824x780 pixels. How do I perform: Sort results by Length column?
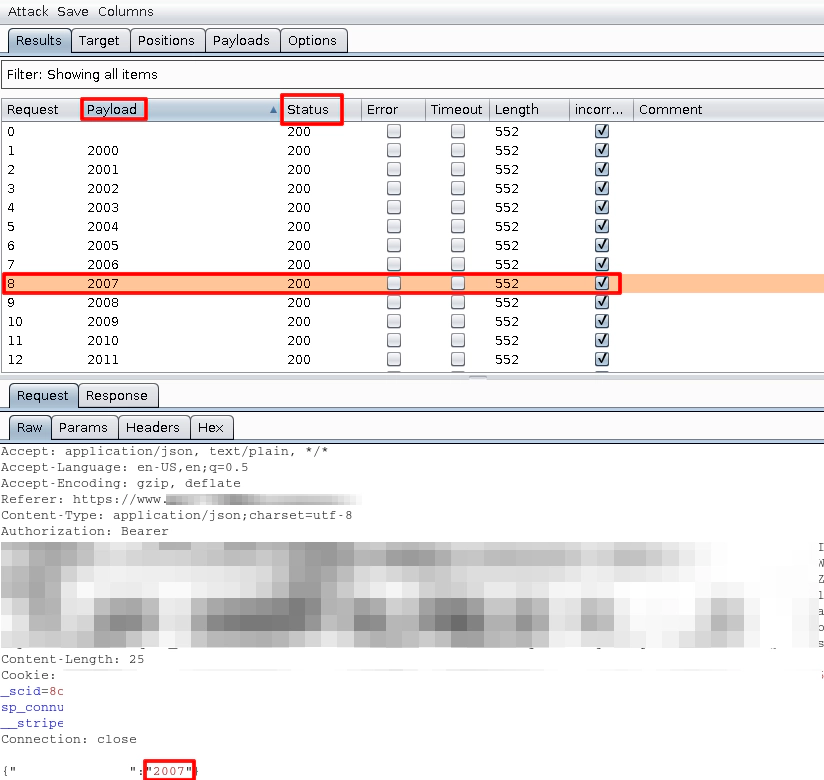(516, 110)
